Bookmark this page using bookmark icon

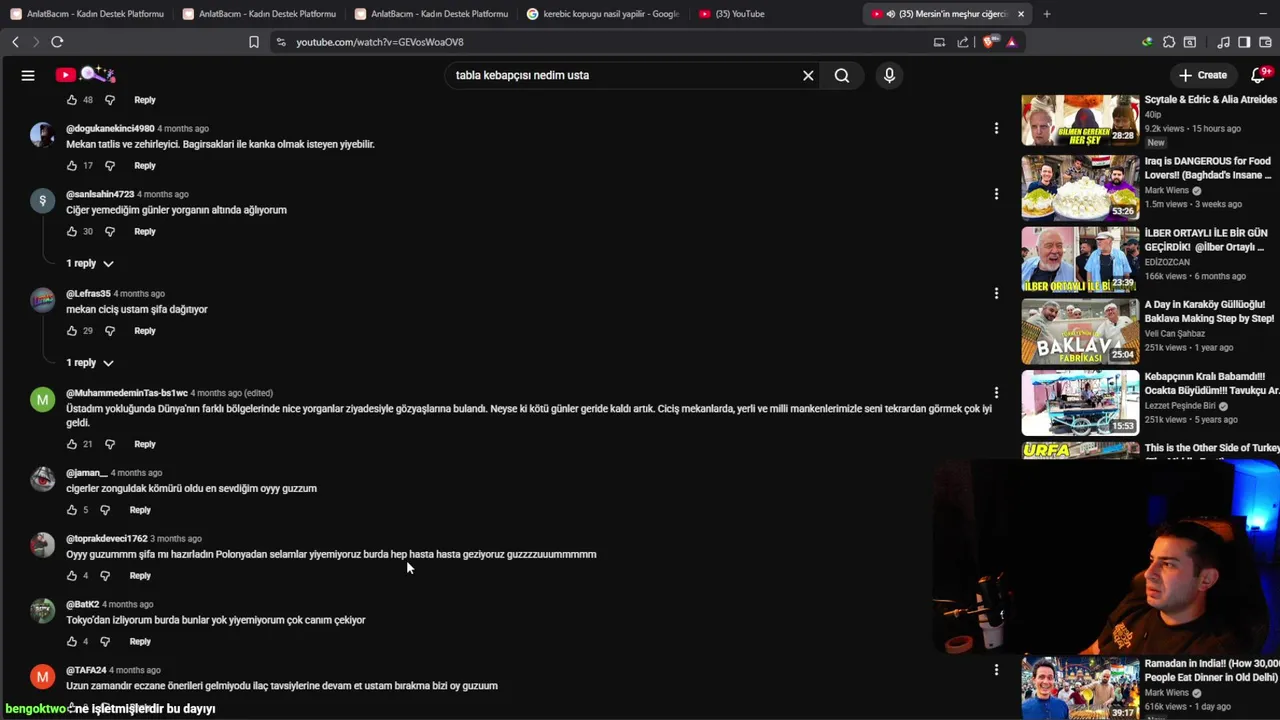(254, 42)
